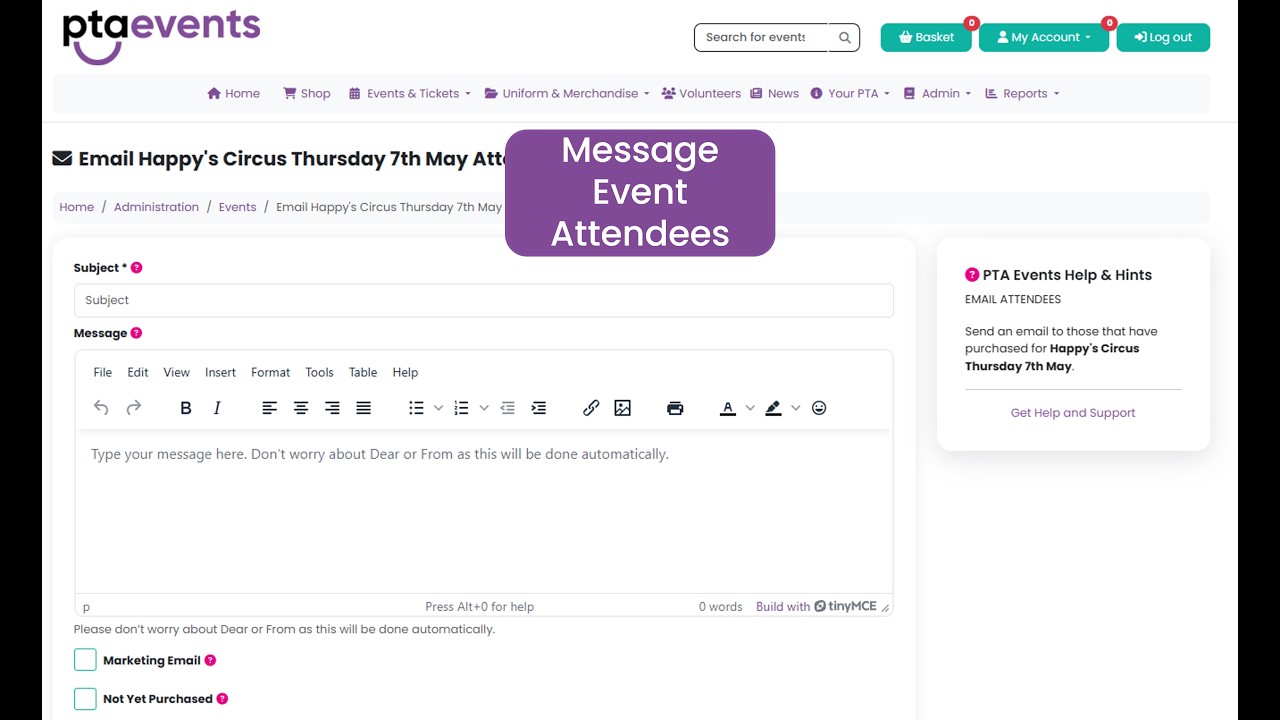
Task: Open the editor File menu
Action: coord(103,372)
